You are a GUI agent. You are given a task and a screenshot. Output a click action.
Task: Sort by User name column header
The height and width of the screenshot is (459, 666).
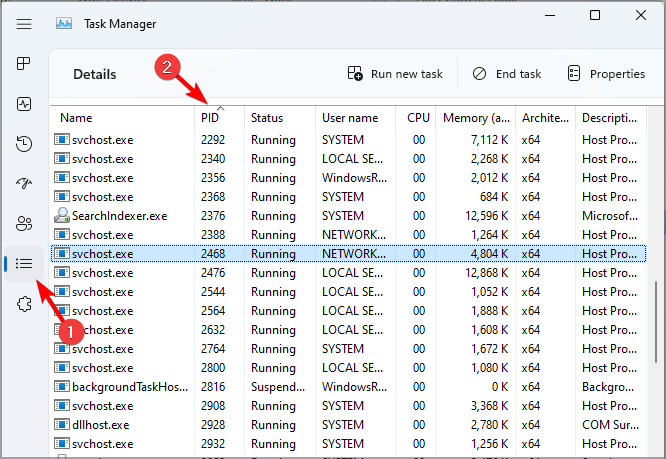click(356, 118)
